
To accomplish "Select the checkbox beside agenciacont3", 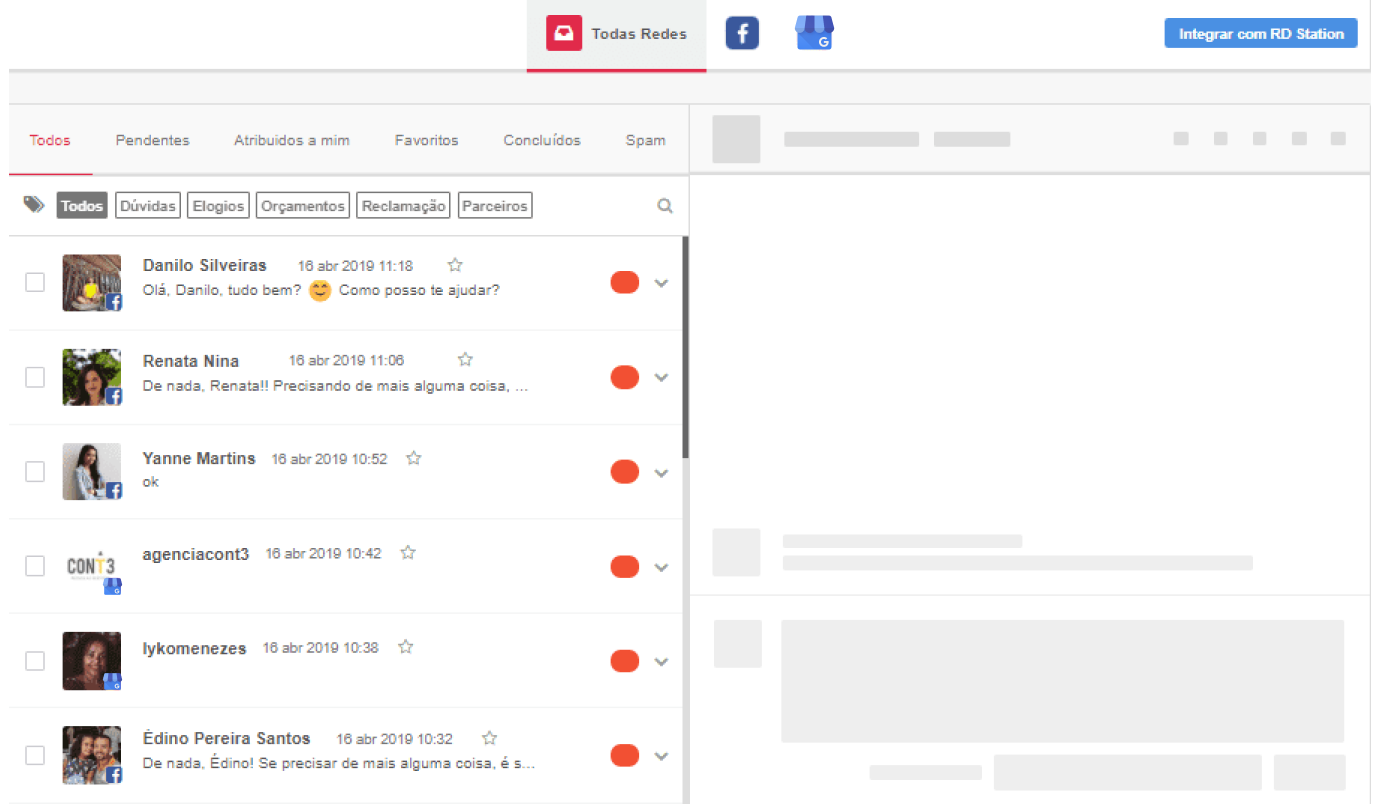I will 35,566.
